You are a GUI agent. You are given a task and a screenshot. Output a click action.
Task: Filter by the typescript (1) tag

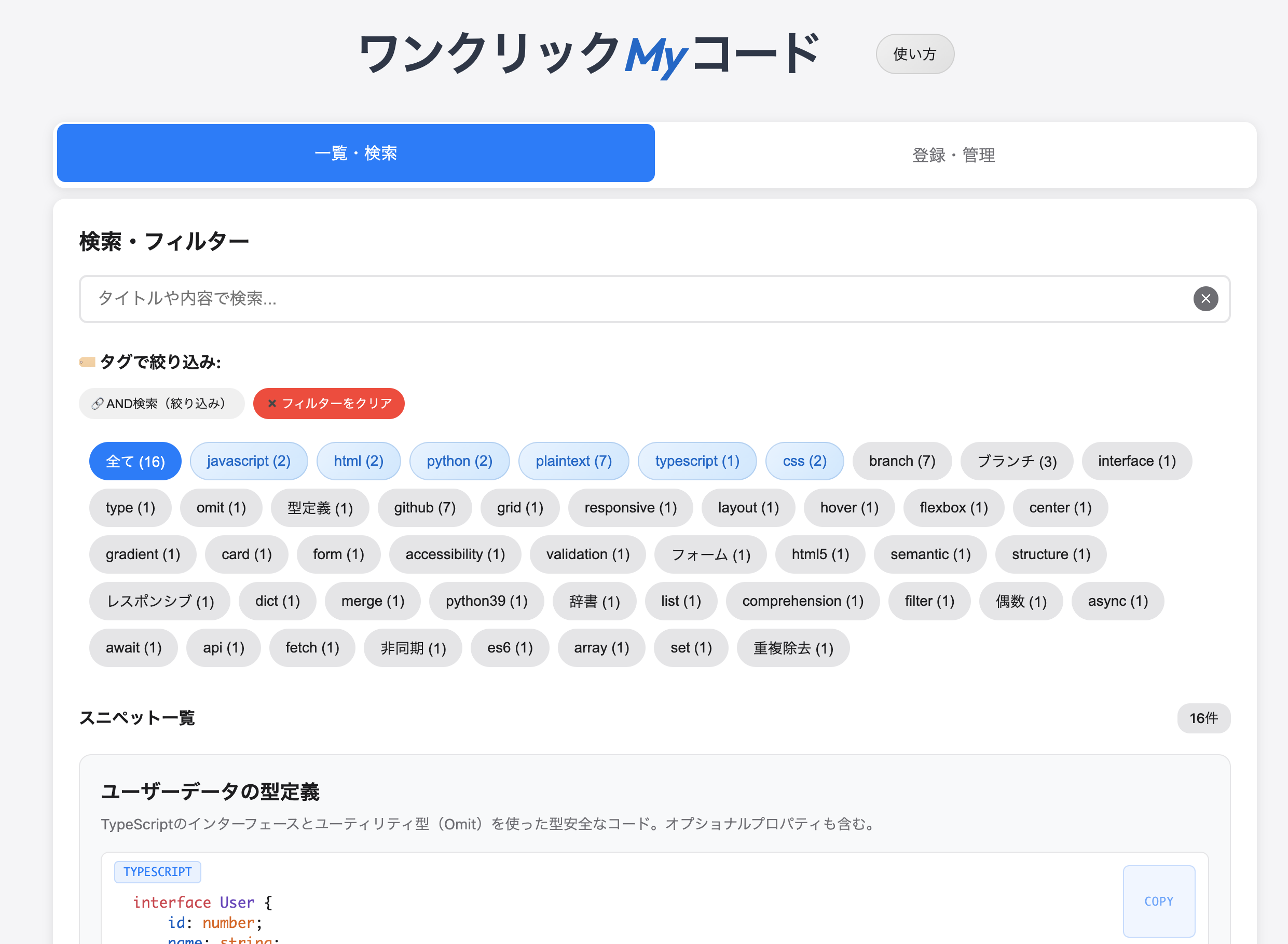click(697, 461)
